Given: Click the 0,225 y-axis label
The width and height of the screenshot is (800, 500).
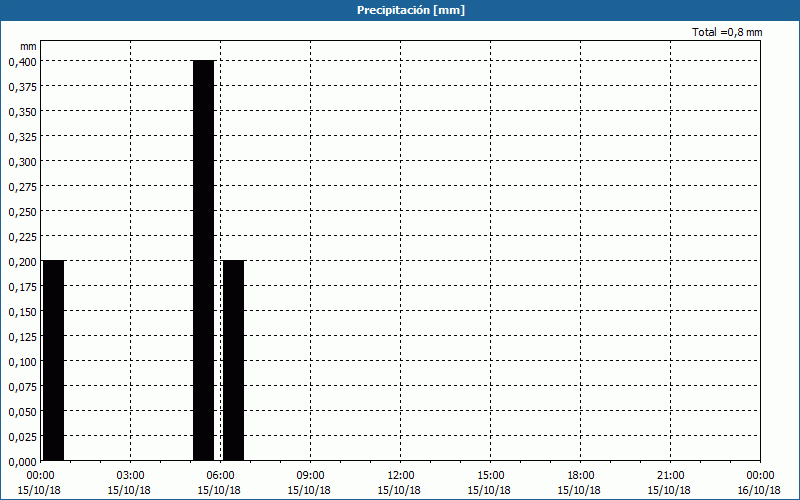Looking at the screenshot, I should tap(23, 237).
